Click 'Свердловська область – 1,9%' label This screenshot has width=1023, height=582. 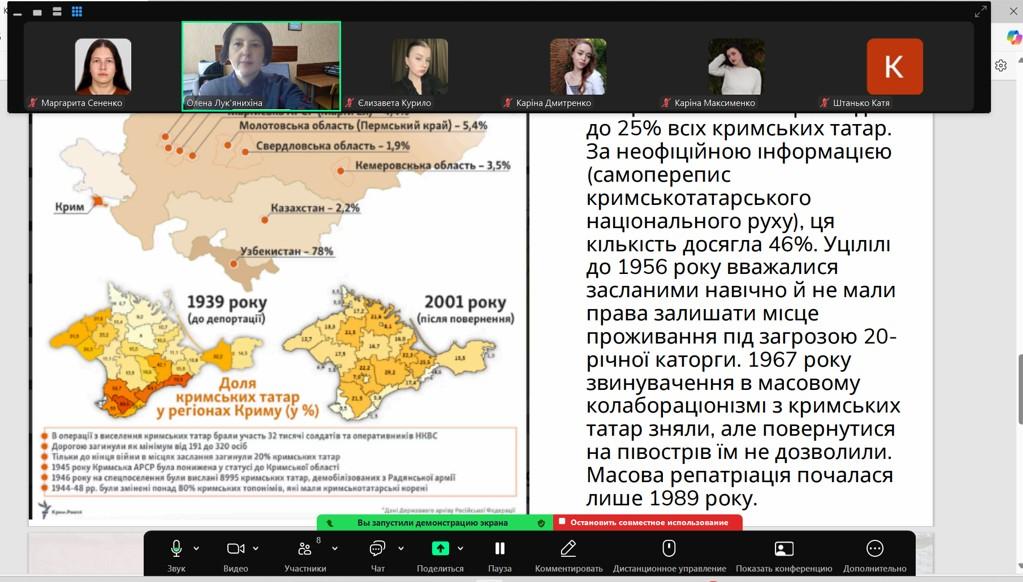(333, 146)
